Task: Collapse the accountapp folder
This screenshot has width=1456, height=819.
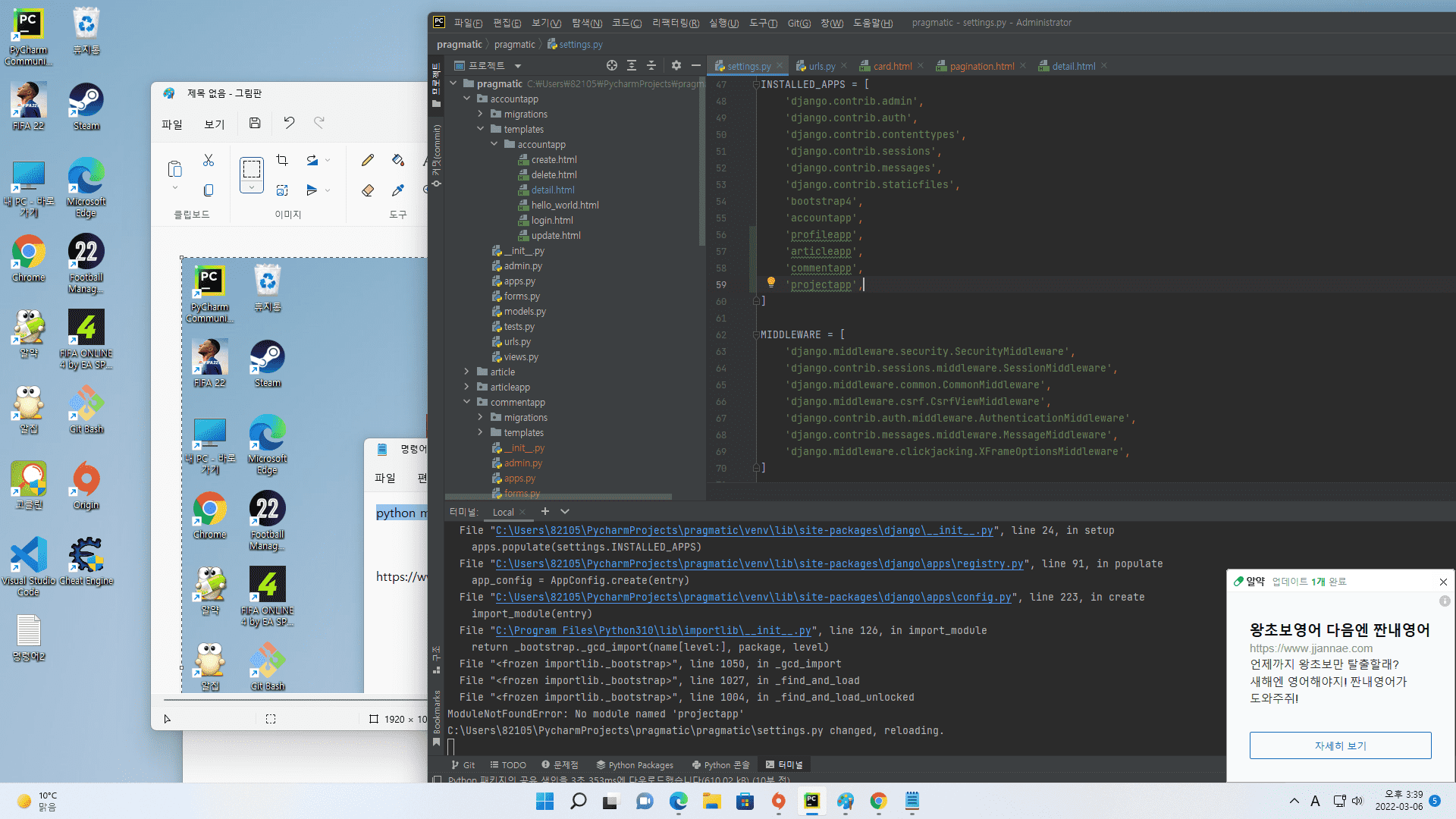Action: pos(467,99)
